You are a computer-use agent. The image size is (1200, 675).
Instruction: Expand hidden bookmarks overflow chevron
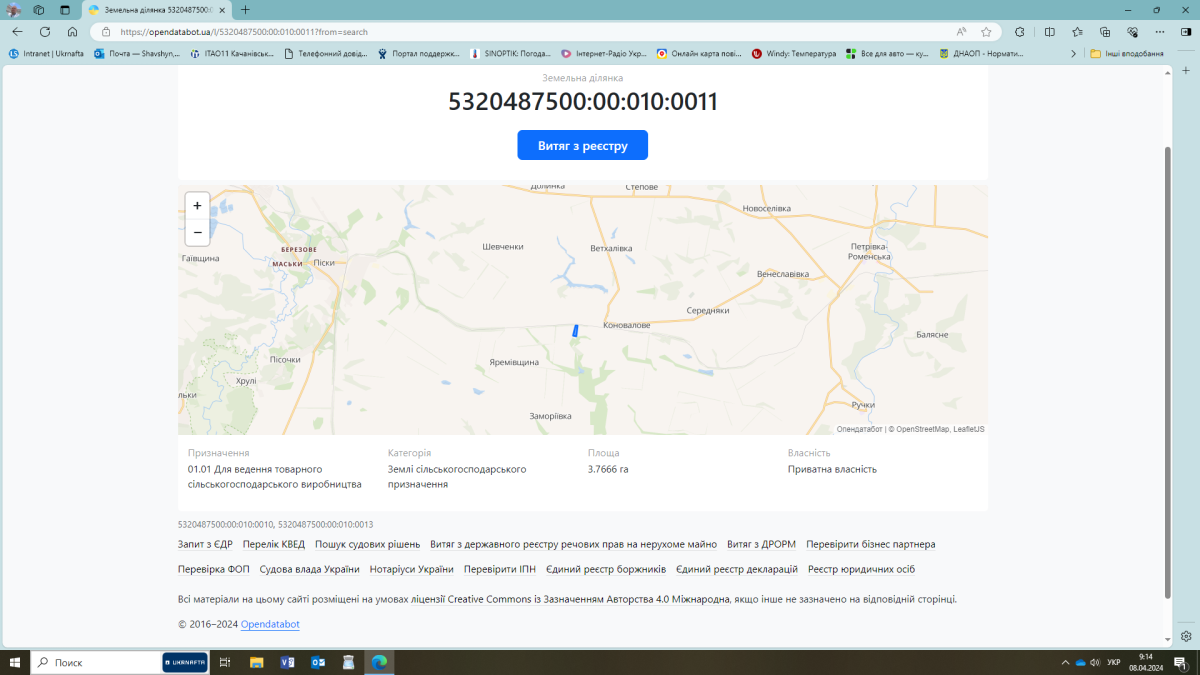(1073, 54)
